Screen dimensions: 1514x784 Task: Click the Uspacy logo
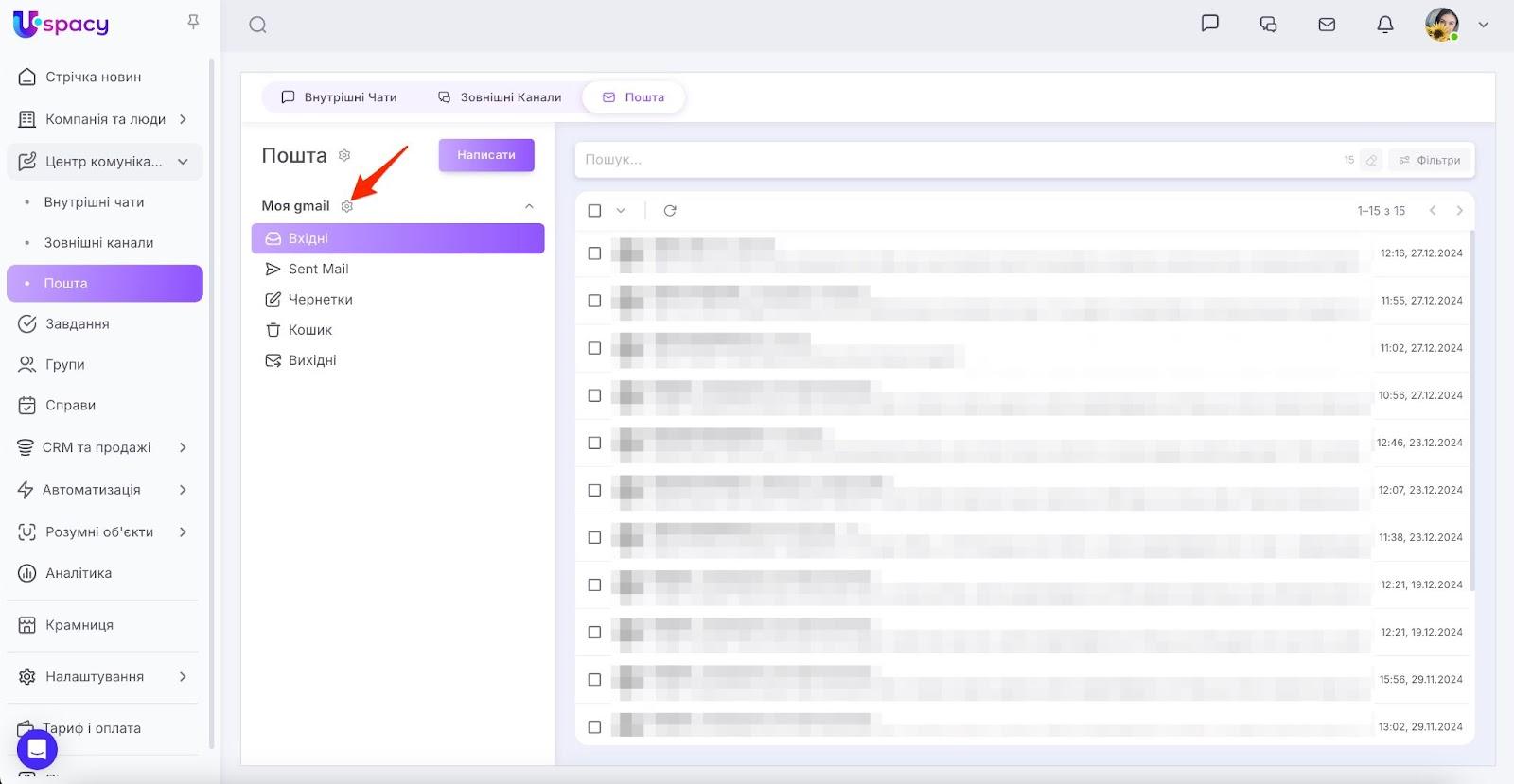pyautogui.click(x=61, y=25)
